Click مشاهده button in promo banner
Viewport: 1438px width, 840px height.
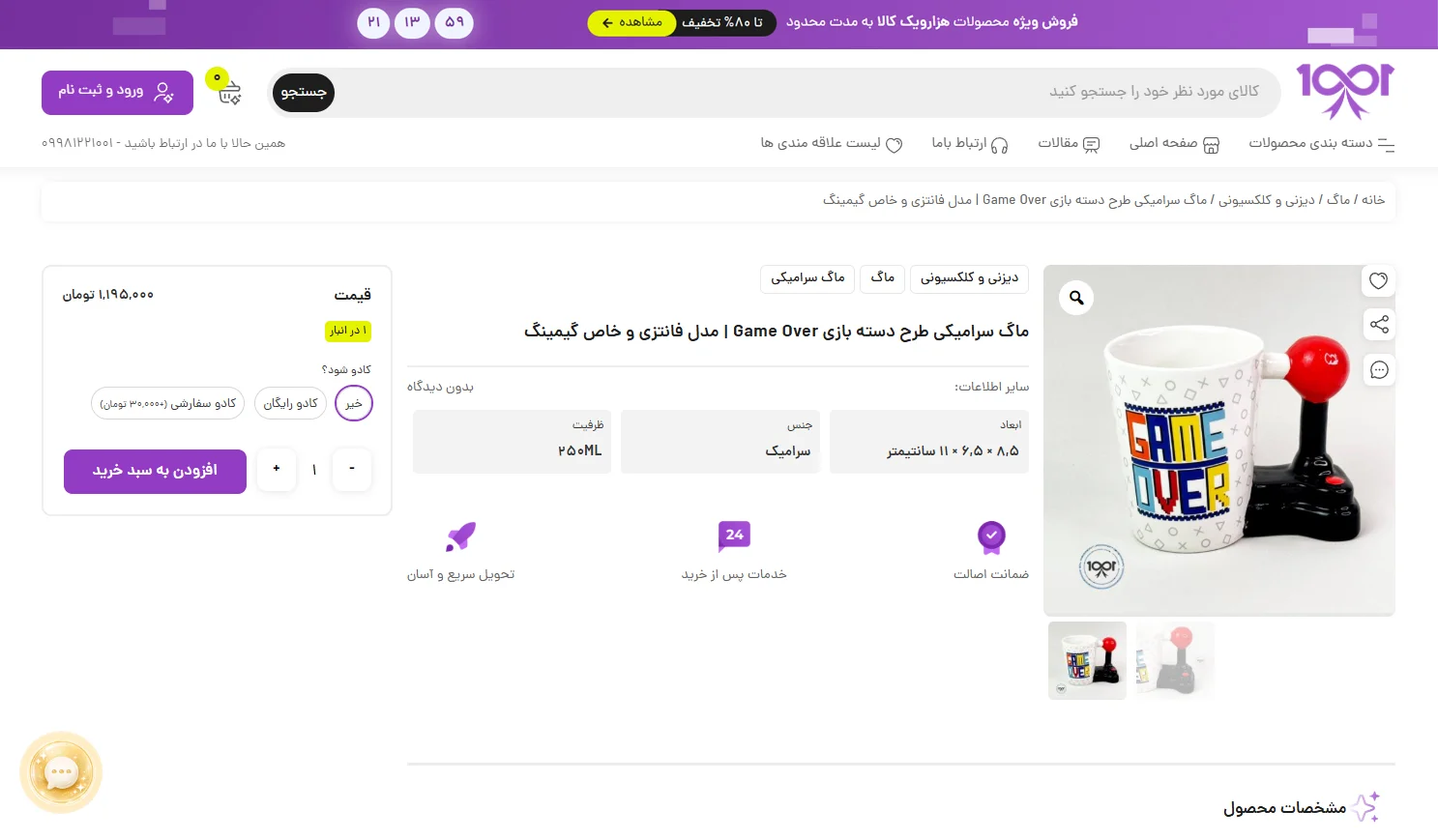(x=632, y=22)
